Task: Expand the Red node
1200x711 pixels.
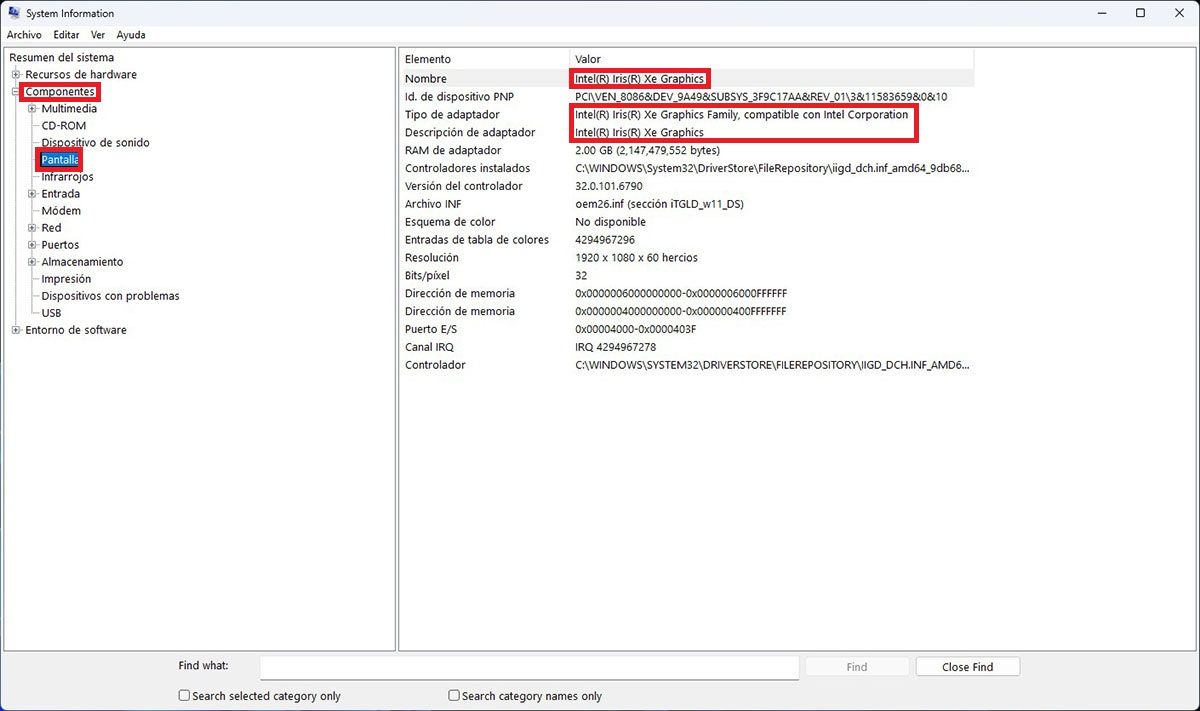Action: (x=32, y=228)
